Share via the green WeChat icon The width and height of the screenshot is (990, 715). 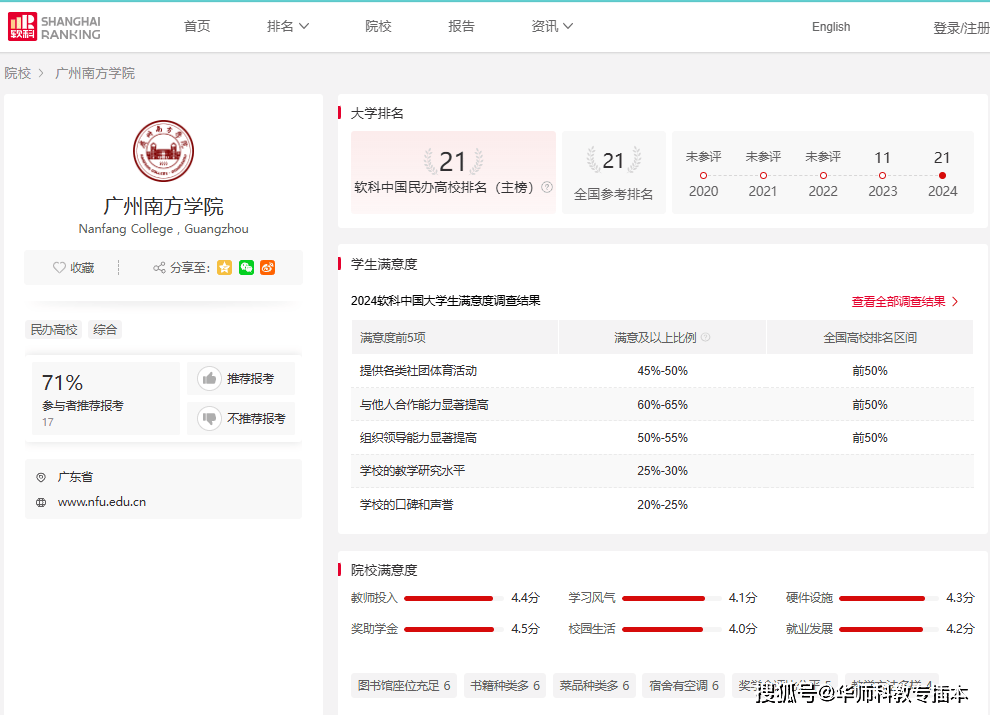(x=246, y=268)
